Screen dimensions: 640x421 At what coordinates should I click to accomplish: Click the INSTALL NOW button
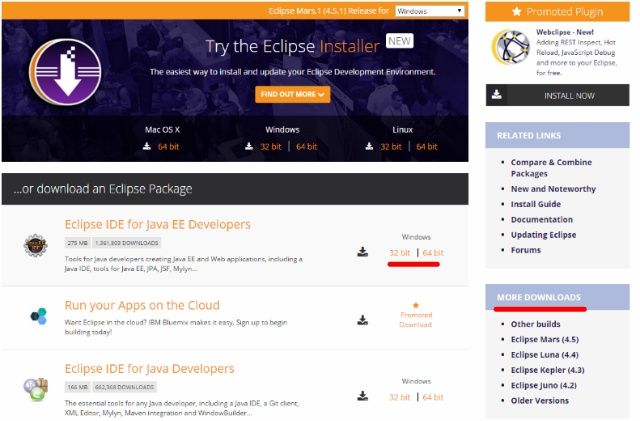[x=558, y=95]
